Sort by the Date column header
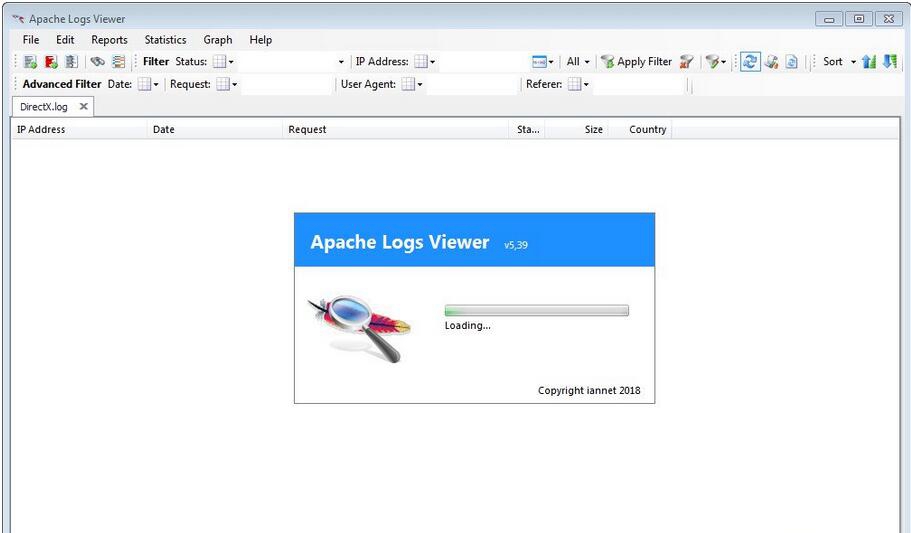911x533 pixels. (x=215, y=130)
